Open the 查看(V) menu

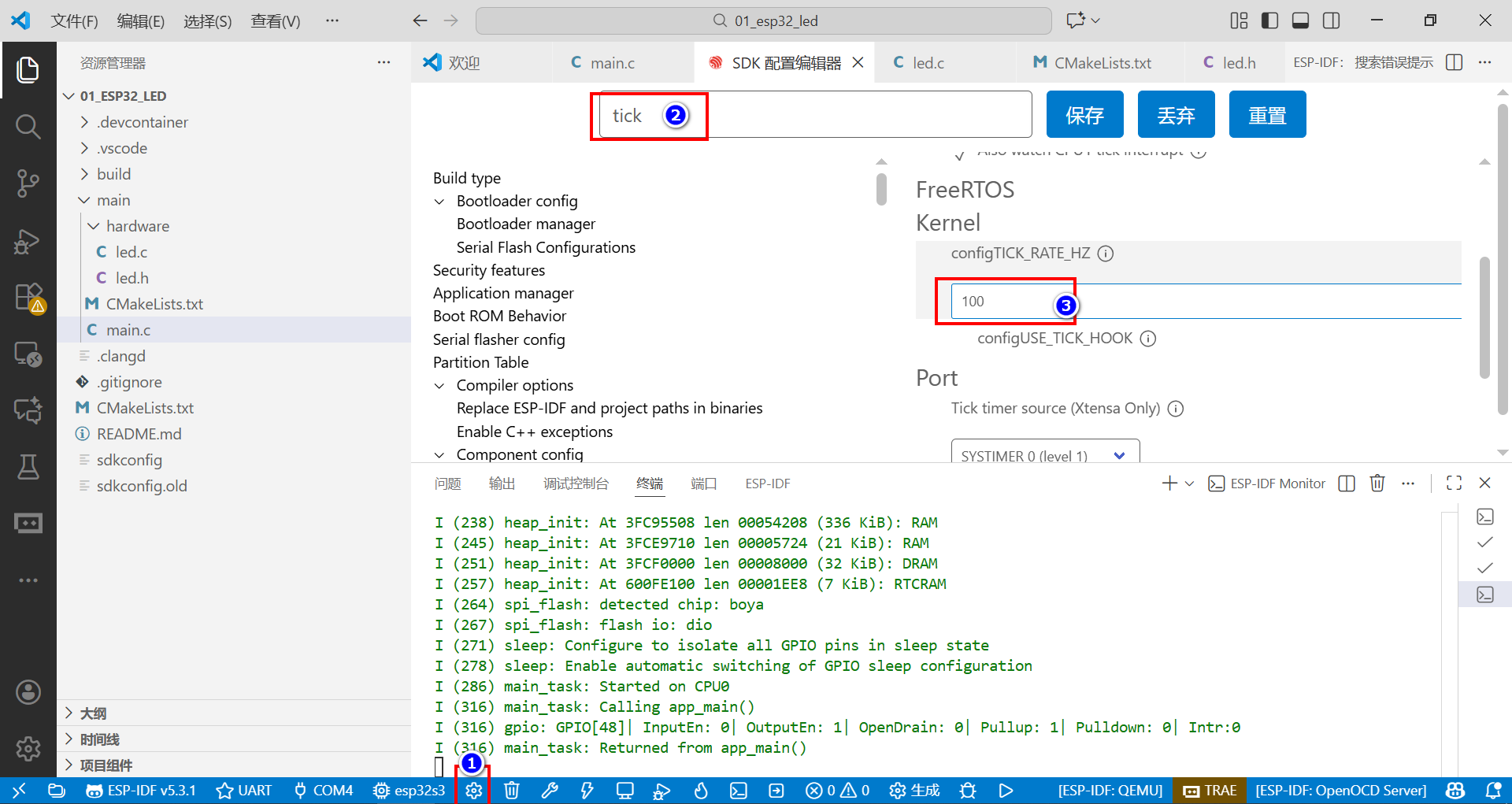coord(275,21)
